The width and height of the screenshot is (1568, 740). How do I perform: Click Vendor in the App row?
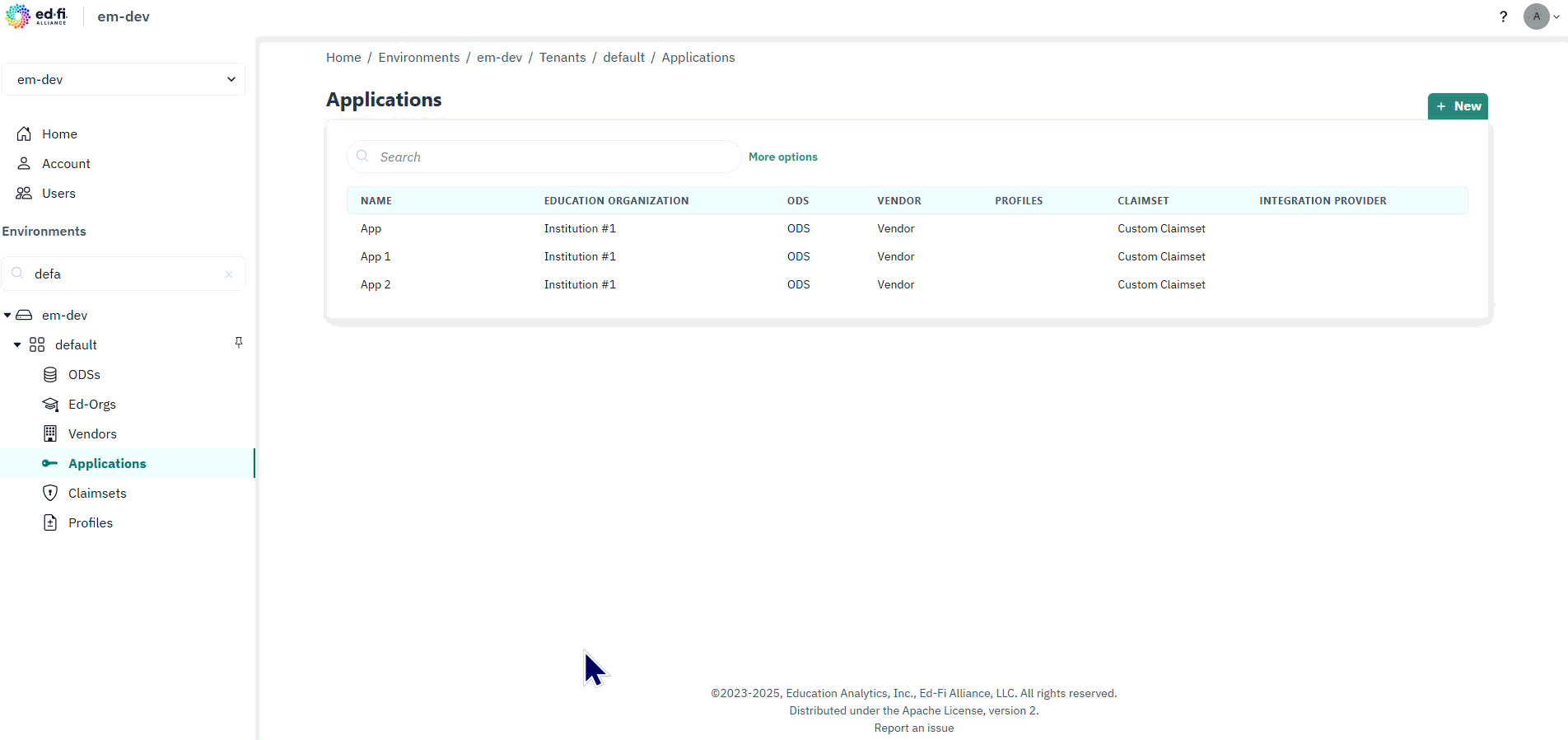[896, 228]
